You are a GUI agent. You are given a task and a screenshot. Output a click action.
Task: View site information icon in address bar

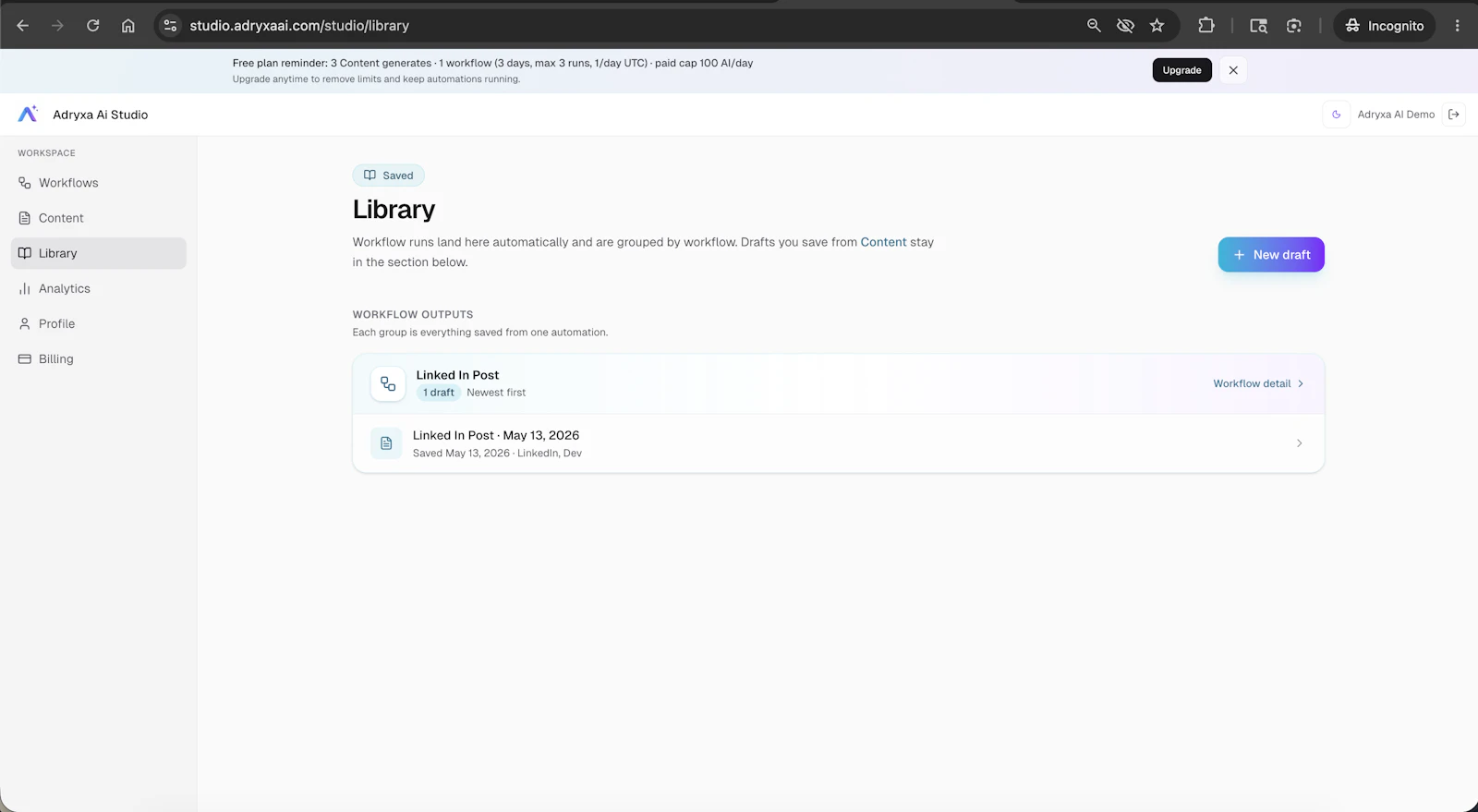coord(170,26)
